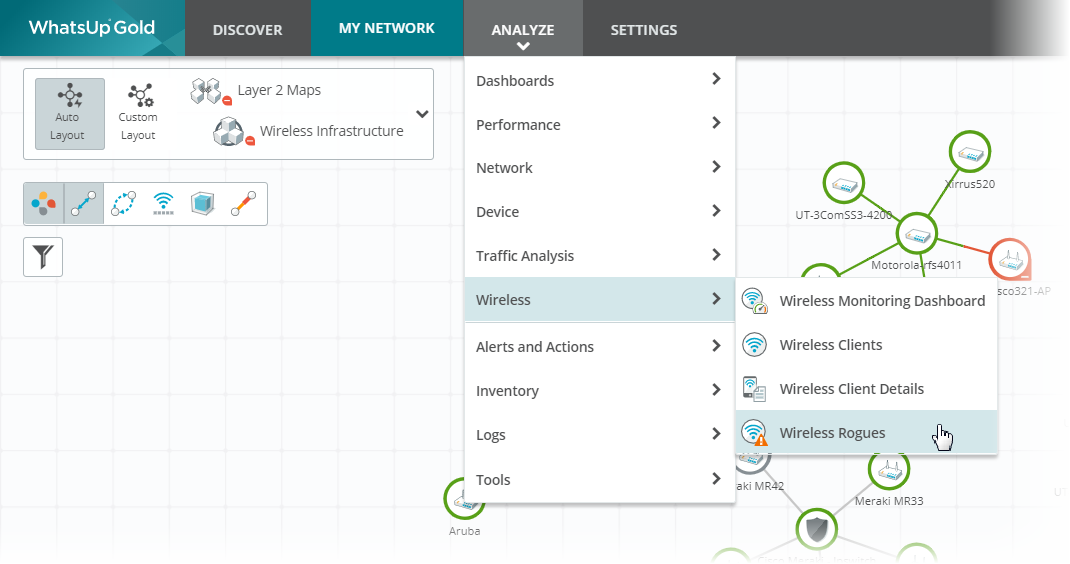This screenshot has width=1070, height=564.
Task: Toggle the dashed circular dependency overlay
Action: [124, 203]
